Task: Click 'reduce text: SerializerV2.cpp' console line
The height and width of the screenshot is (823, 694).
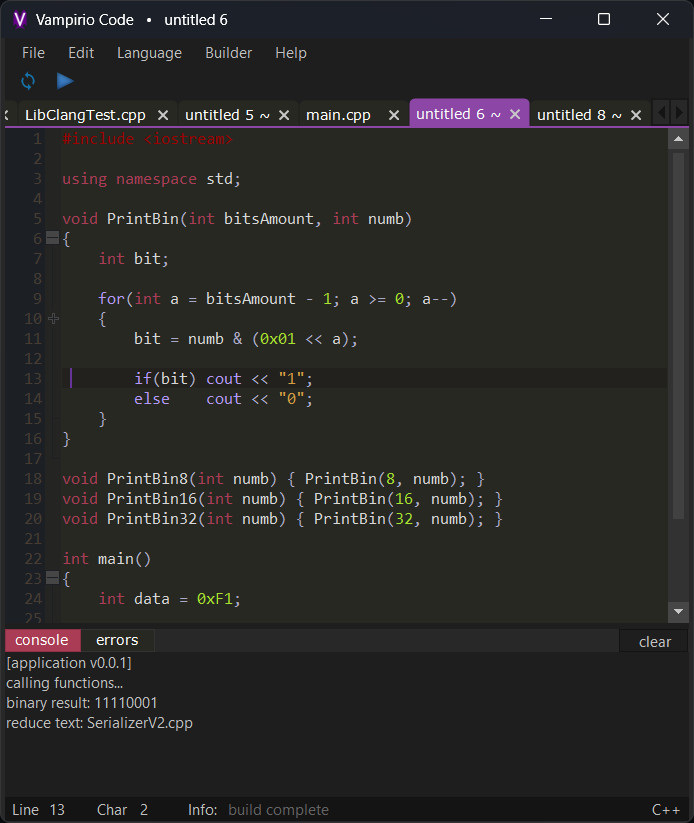Action: (x=99, y=723)
